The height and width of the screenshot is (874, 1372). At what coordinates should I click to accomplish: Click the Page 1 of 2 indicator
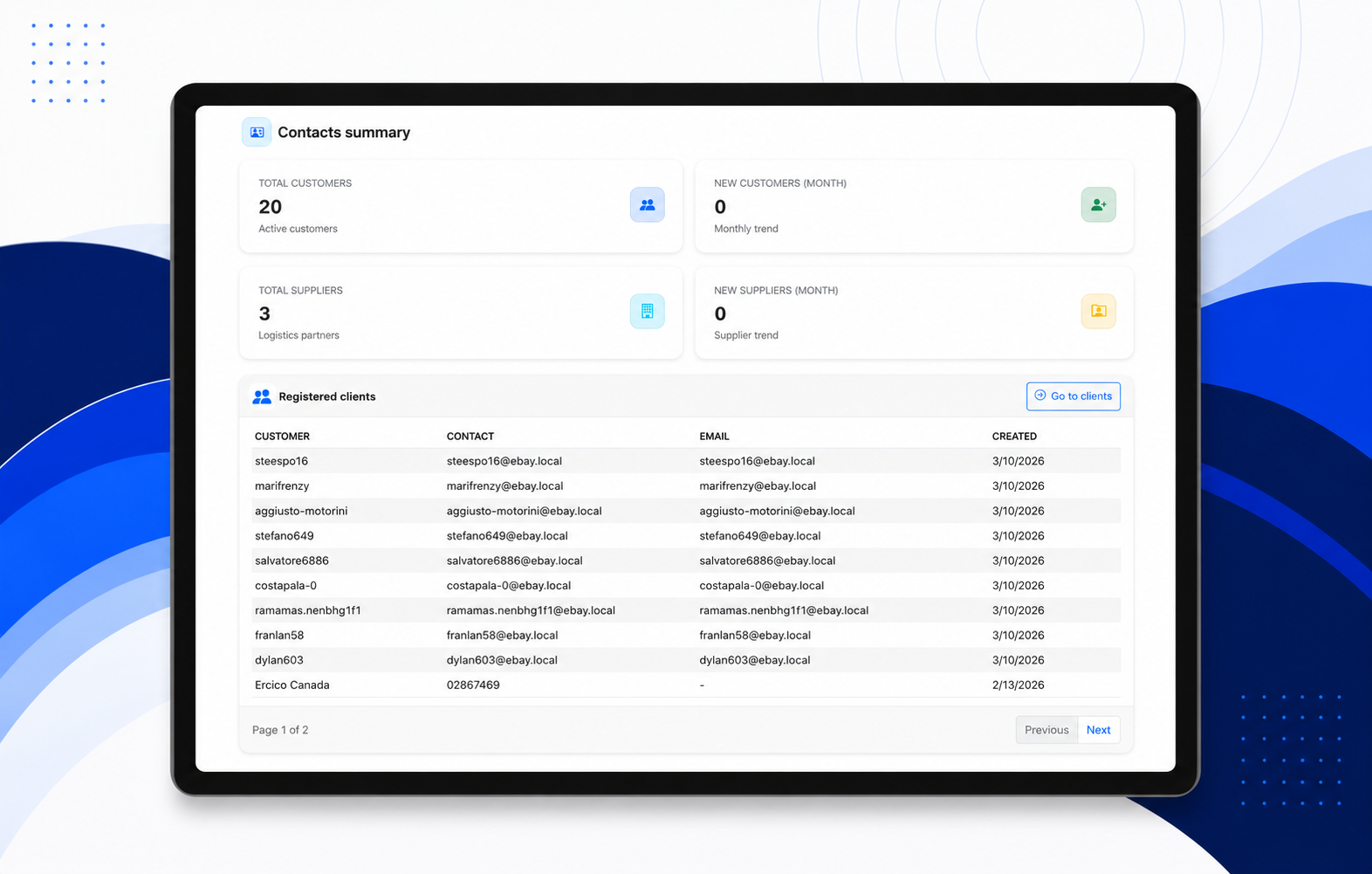point(280,730)
